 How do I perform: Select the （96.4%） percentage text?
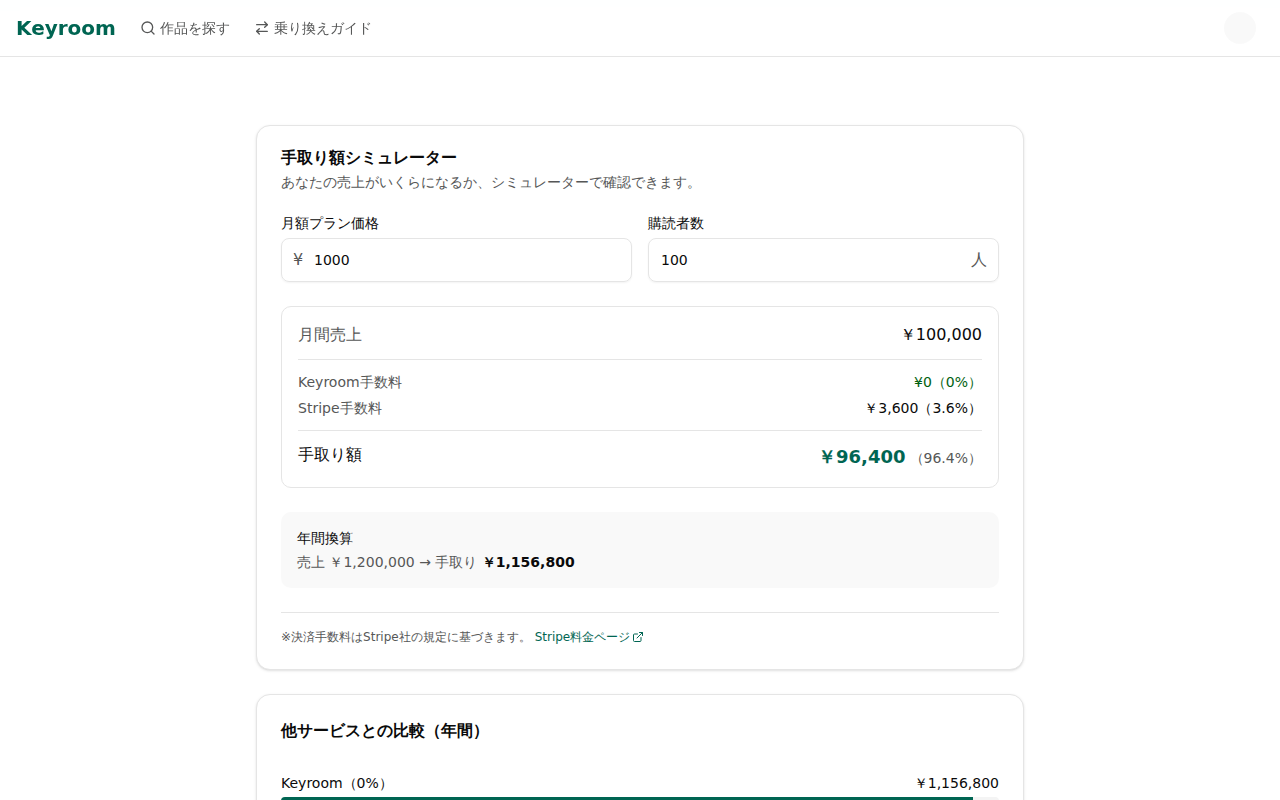945,458
